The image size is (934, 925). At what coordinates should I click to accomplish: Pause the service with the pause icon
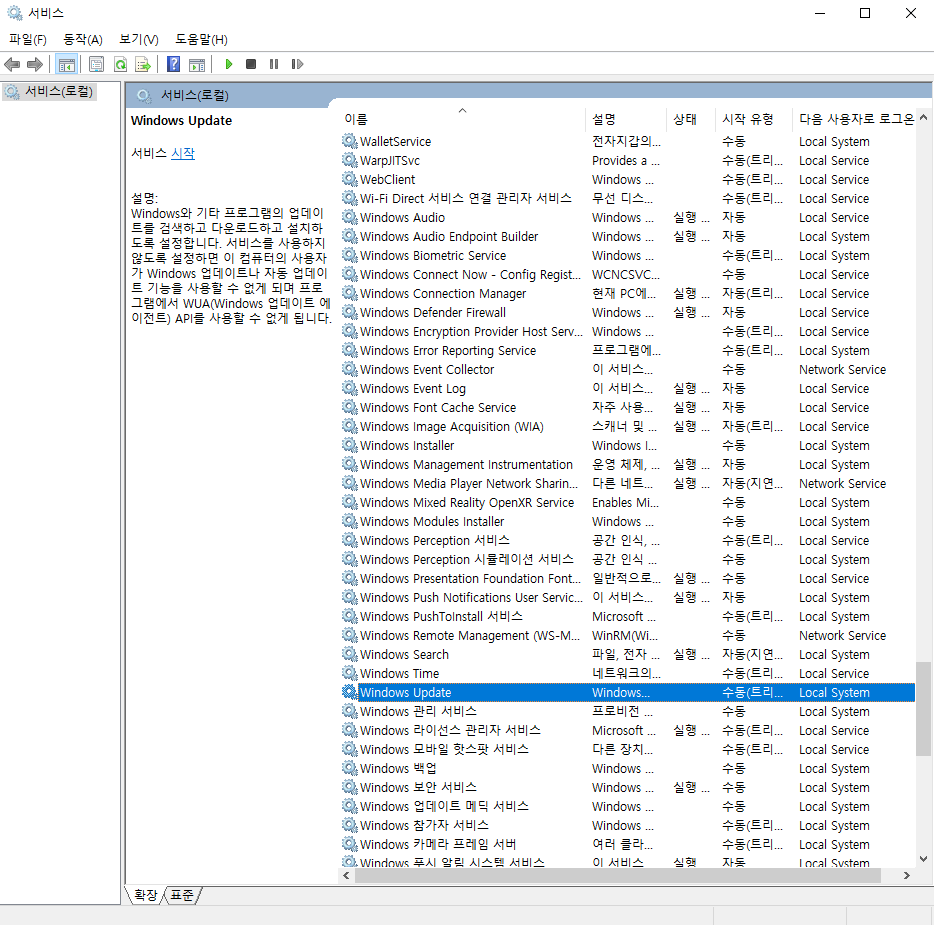click(274, 64)
